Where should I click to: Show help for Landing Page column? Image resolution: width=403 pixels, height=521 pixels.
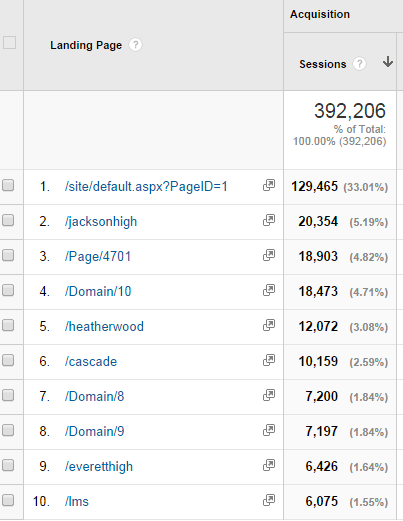135,45
